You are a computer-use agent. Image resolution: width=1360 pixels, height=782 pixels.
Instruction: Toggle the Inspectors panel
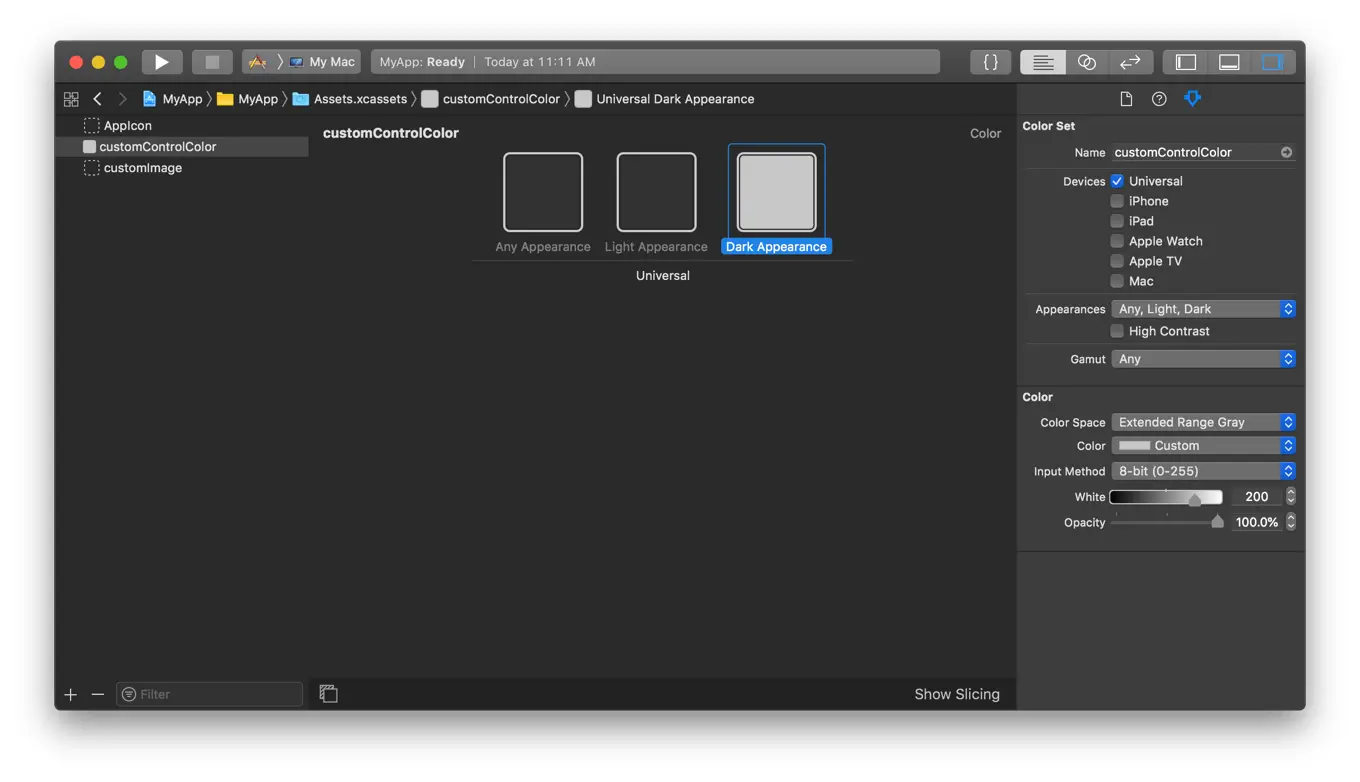1272,62
